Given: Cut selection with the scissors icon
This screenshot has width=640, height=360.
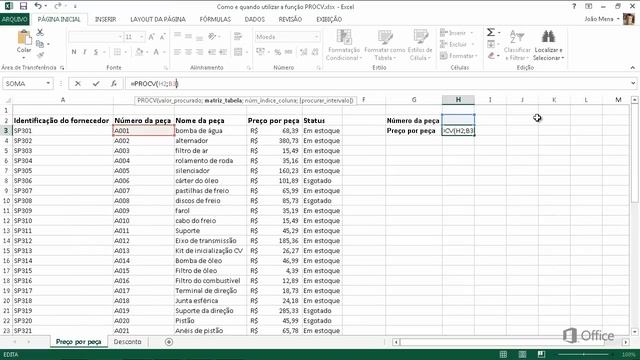Looking at the screenshot, I should pyautogui.click(x=40, y=32).
